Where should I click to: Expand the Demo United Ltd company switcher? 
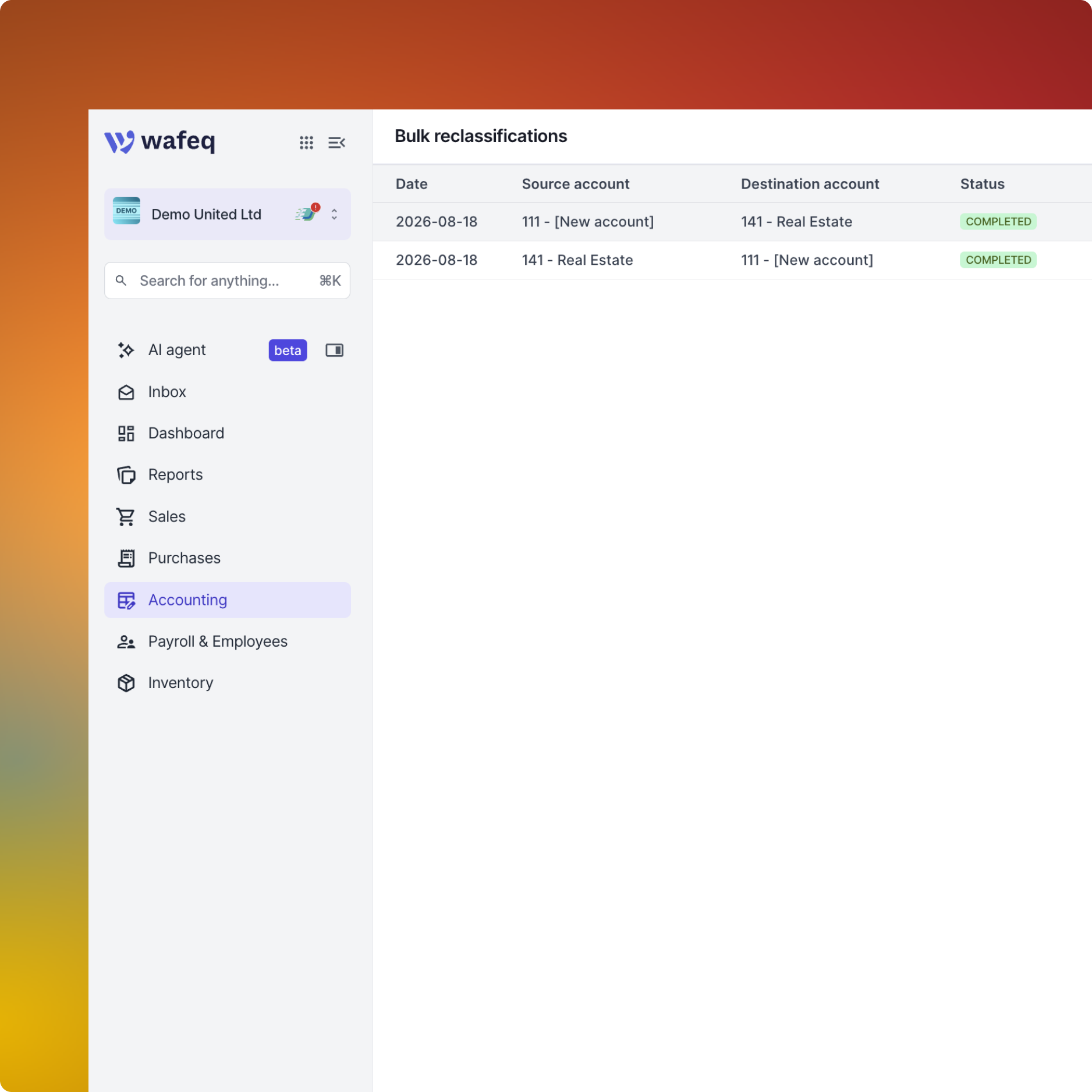pos(334,214)
